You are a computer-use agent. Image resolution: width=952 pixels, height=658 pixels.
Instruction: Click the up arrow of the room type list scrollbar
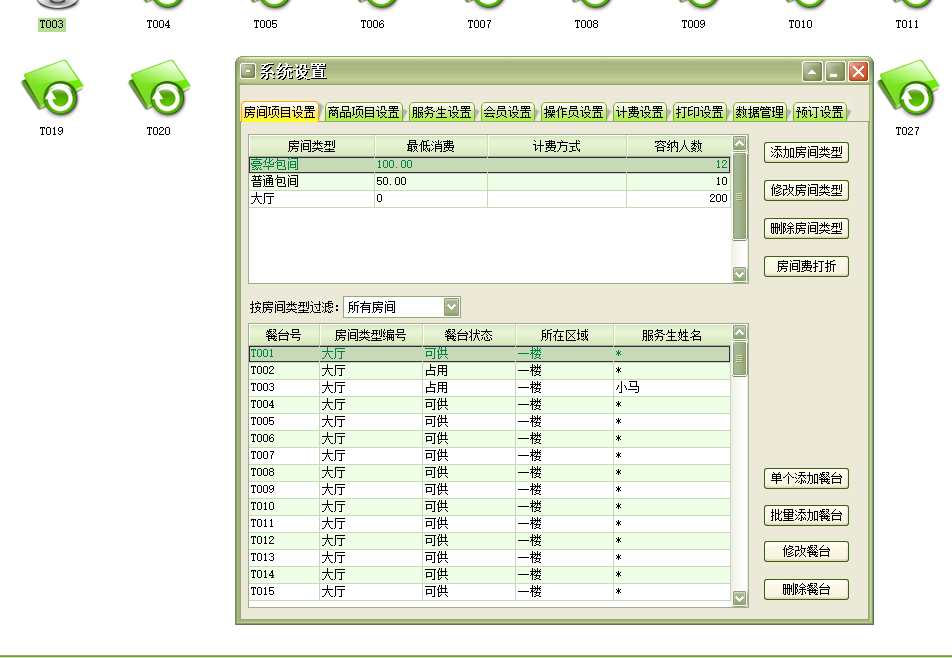point(740,144)
